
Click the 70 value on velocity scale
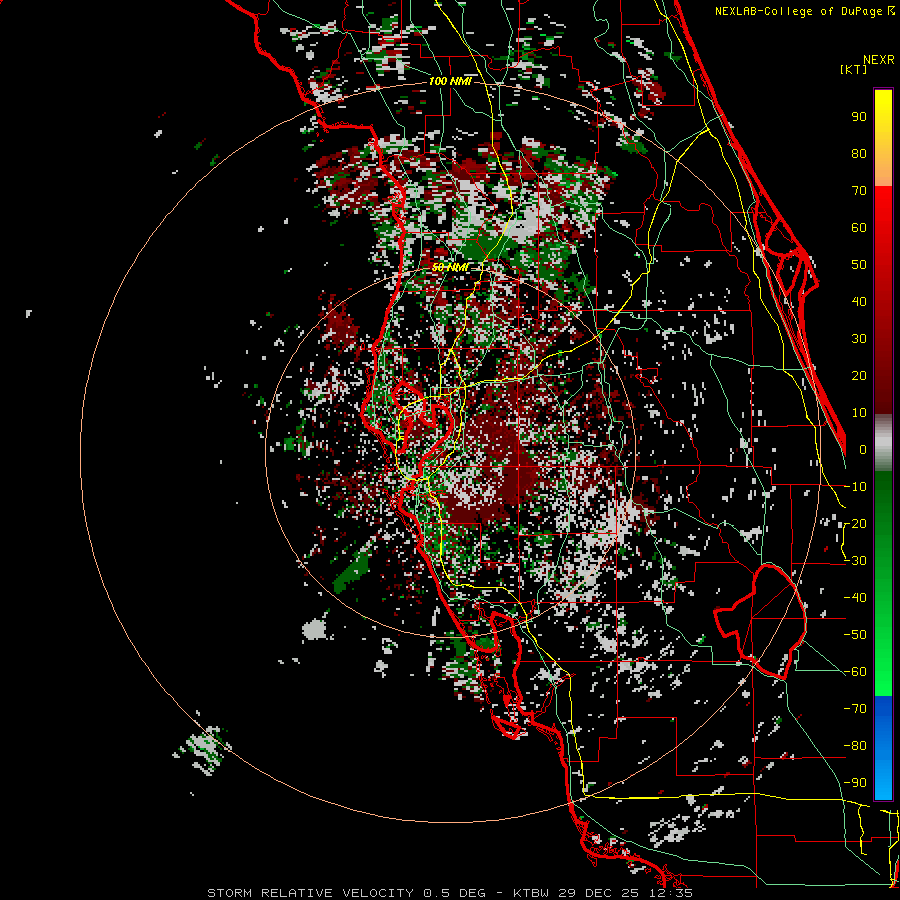[859, 191]
